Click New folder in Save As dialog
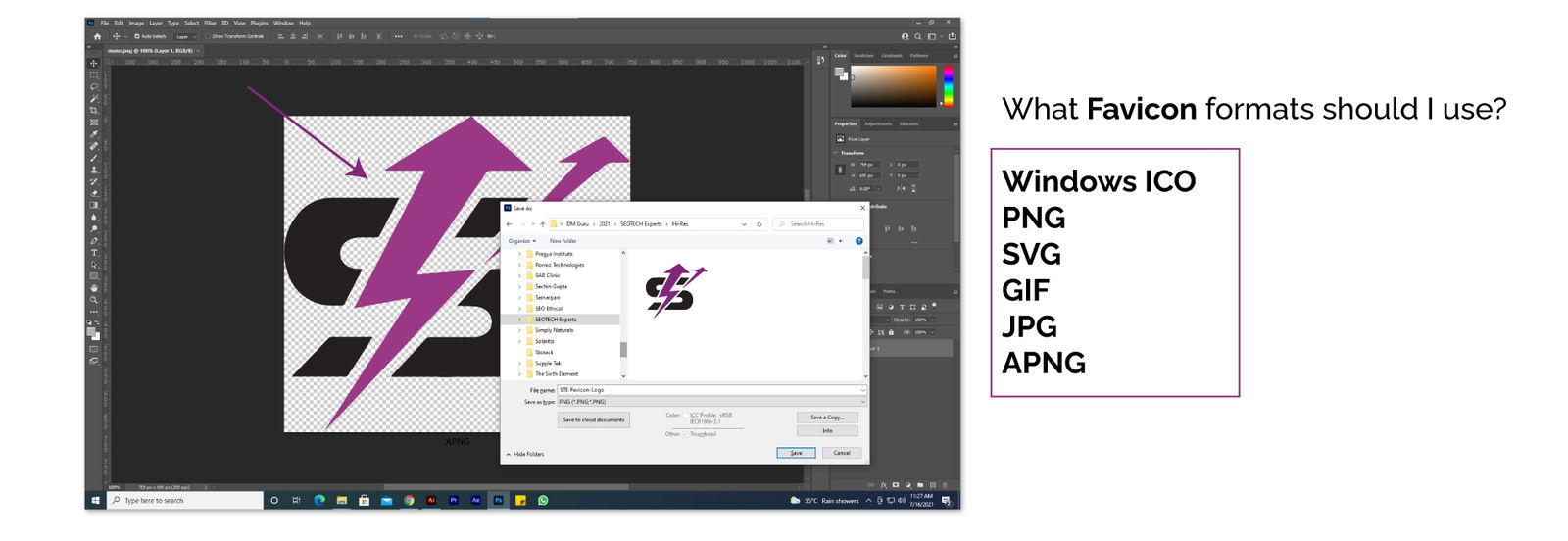This screenshot has width=1568, height=541. click(563, 241)
